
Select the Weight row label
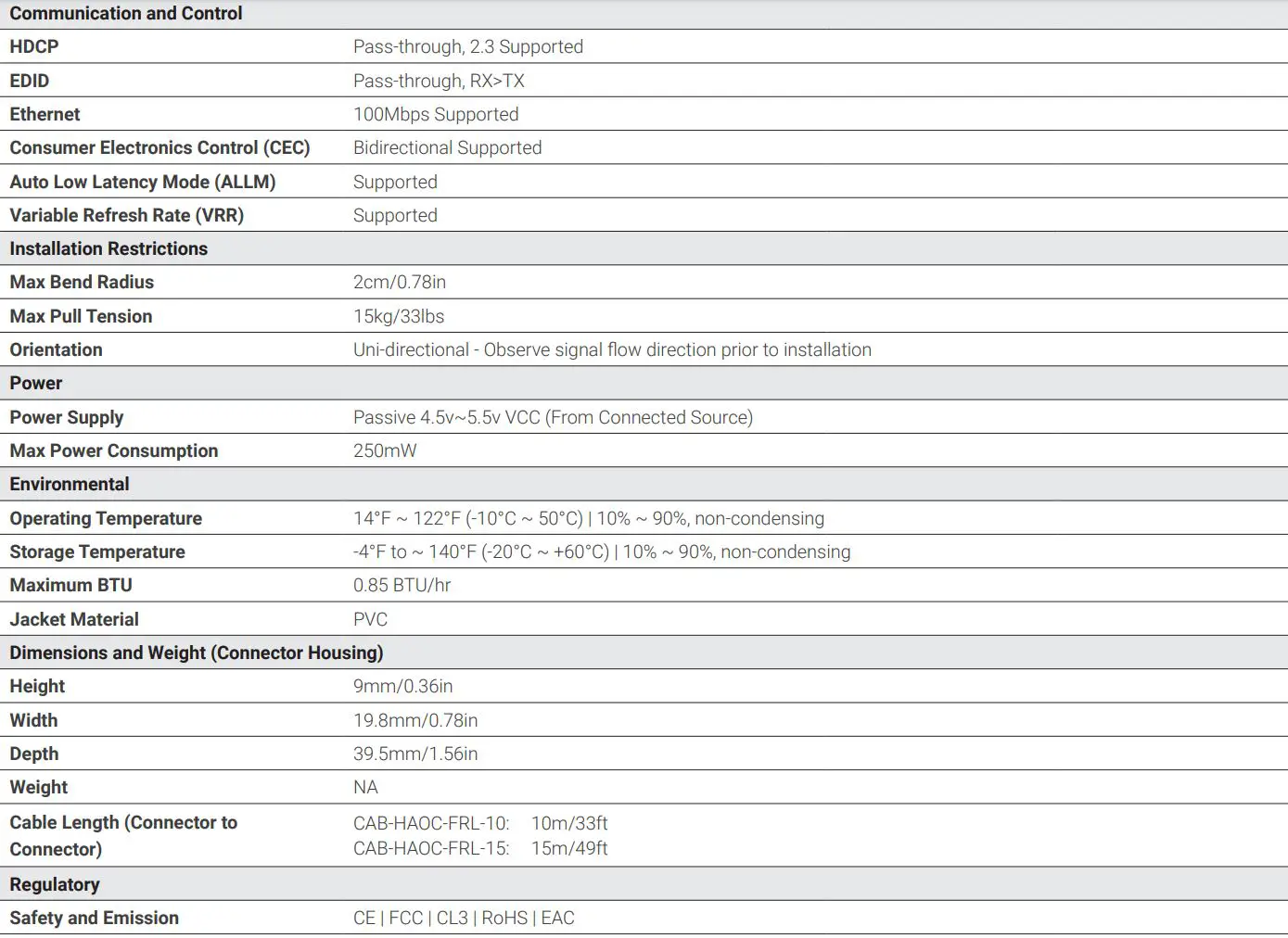point(39,787)
